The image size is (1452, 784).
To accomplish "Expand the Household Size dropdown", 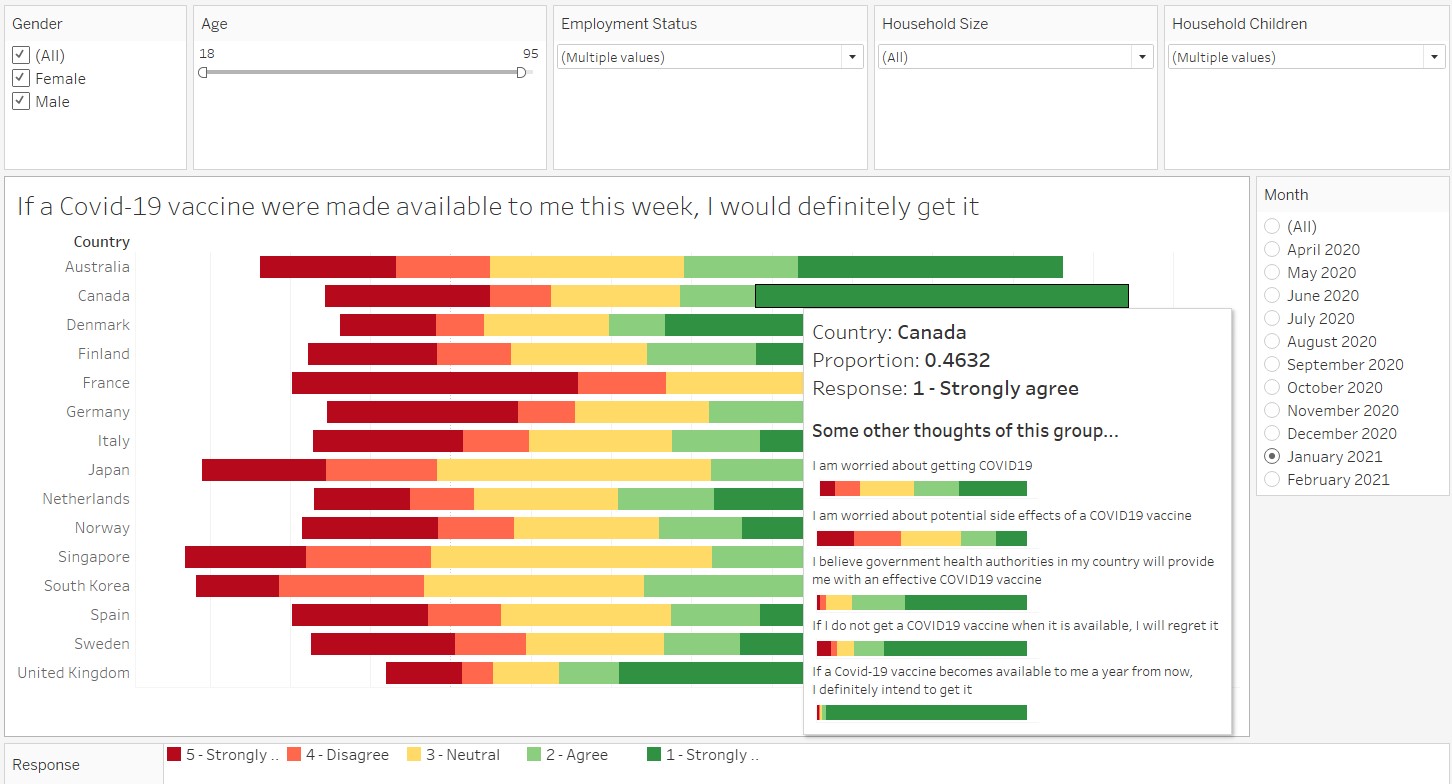I will pyautogui.click(x=1016, y=57).
